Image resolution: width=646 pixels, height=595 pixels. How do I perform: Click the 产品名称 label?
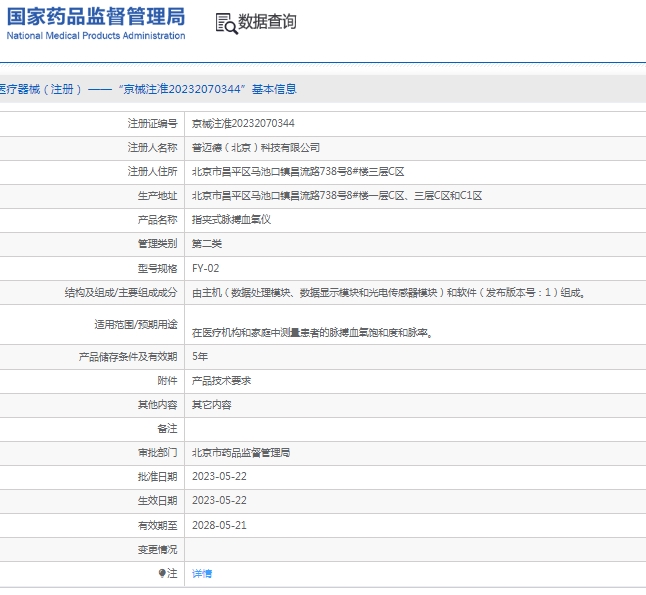click(157, 220)
